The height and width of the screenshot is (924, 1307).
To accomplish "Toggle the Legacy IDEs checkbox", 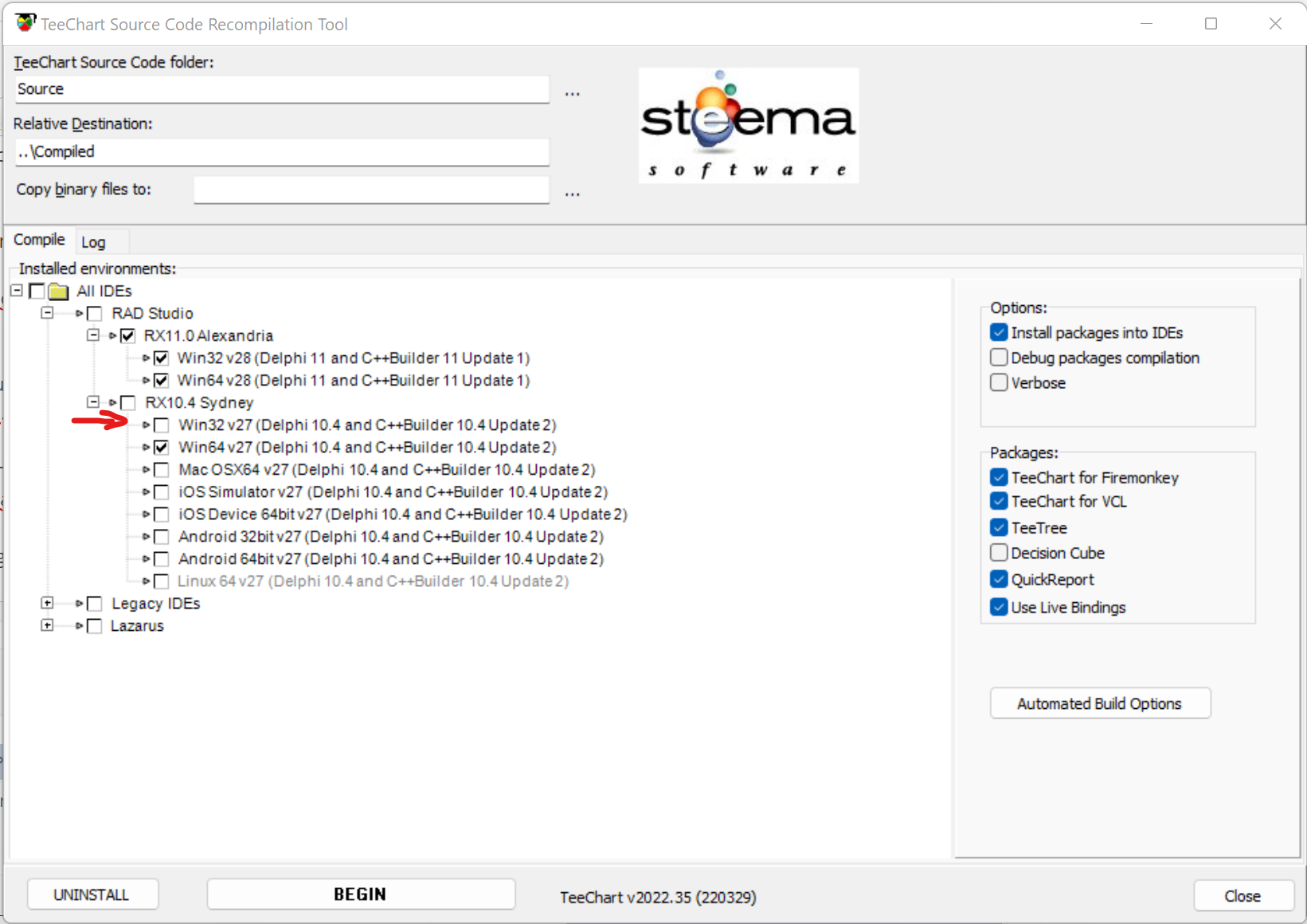I will pyautogui.click(x=95, y=603).
